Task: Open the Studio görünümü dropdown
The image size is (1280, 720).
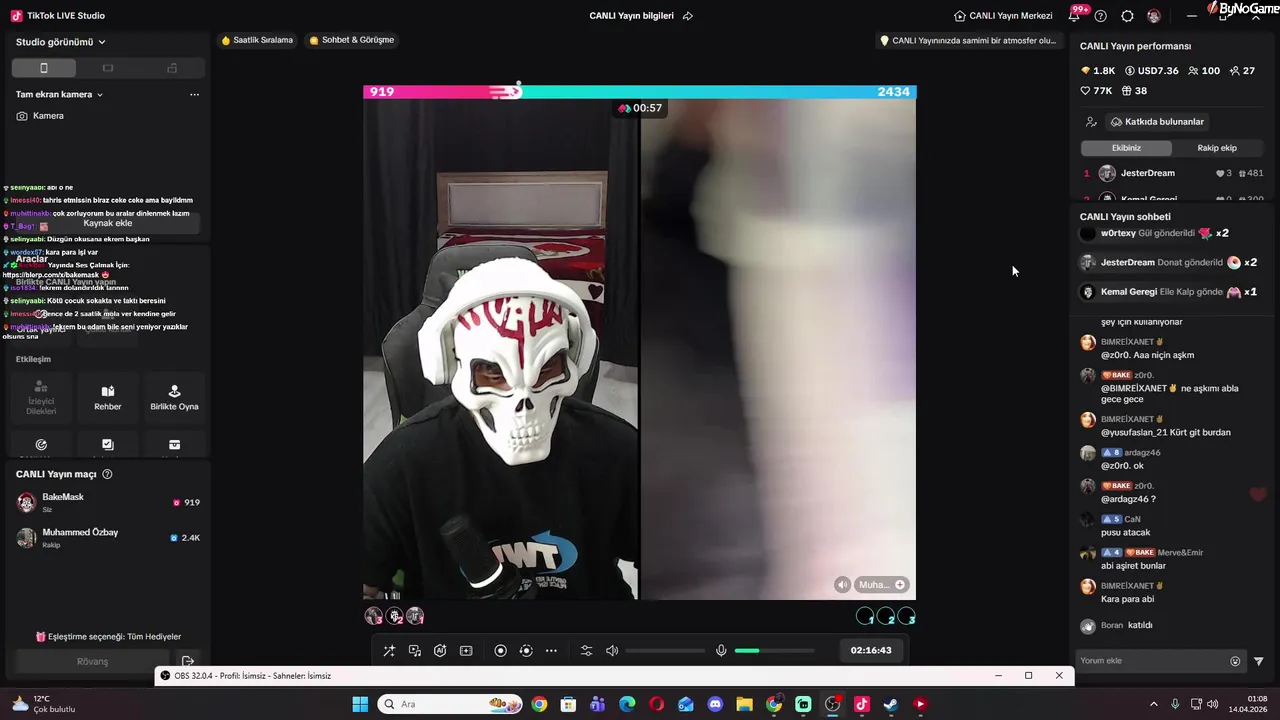Action: (x=61, y=42)
